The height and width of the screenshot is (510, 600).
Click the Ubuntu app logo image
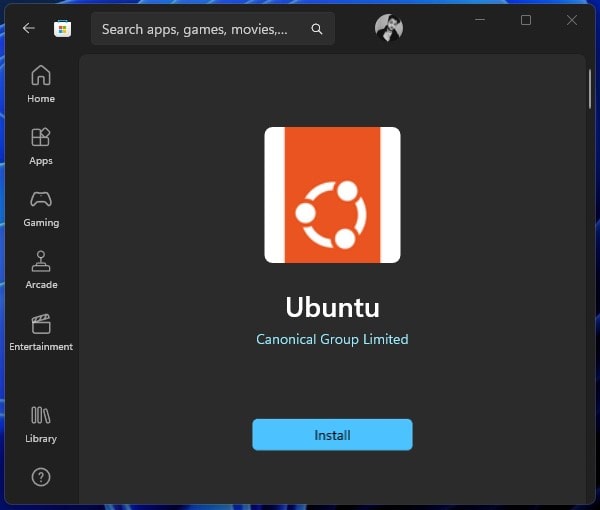click(x=332, y=195)
